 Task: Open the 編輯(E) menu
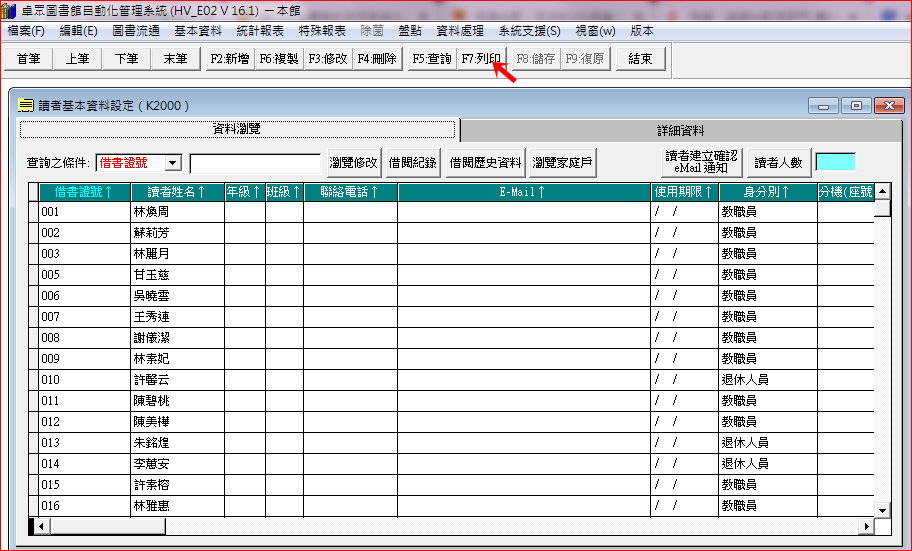pyautogui.click(x=78, y=31)
